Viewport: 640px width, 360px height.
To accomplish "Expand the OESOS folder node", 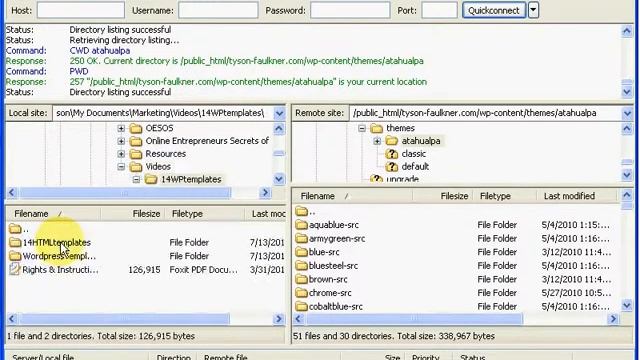I will [121, 128].
